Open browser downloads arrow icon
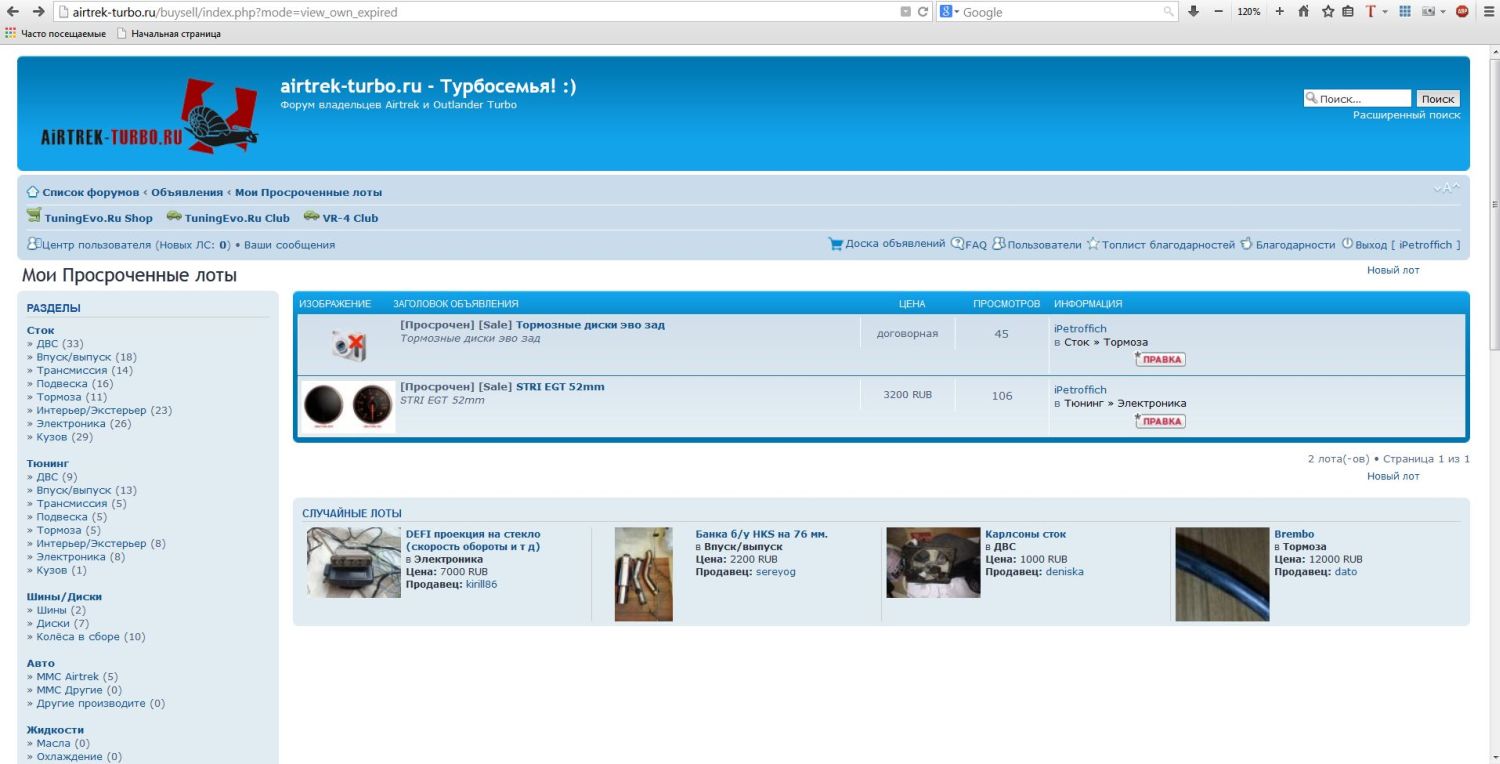The height and width of the screenshot is (764, 1500). pos(1193,12)
